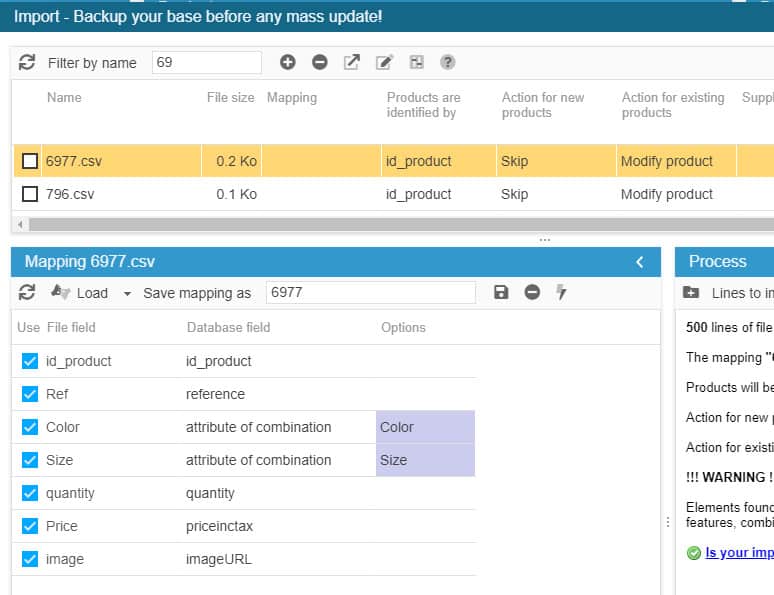774x595 pixels.
Task: Refresh the import file list
Action: pyautogui.click(x=27, y=62)
